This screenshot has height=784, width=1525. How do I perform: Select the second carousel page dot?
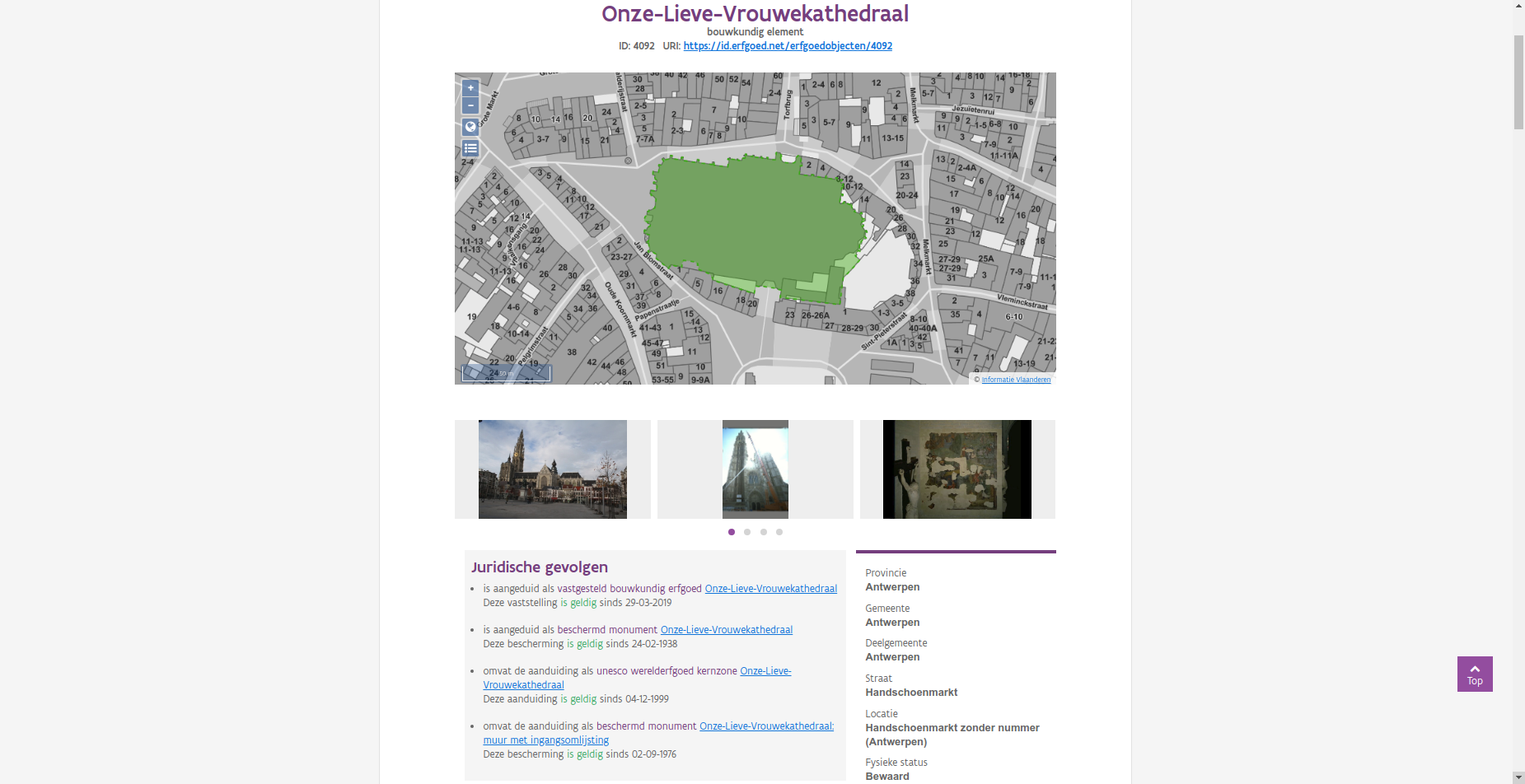click(747, 532)
